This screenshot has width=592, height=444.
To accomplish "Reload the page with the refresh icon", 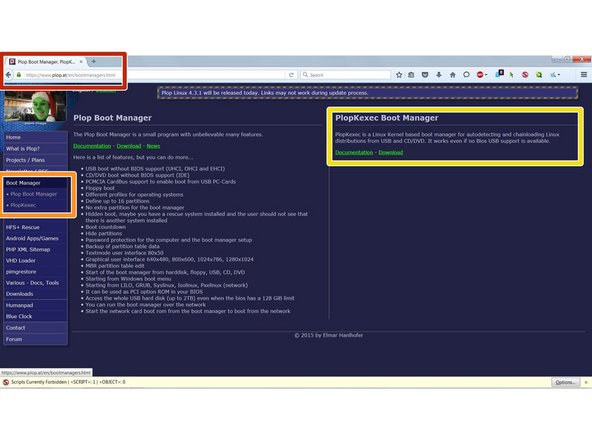I will click(x=291, y=75).
